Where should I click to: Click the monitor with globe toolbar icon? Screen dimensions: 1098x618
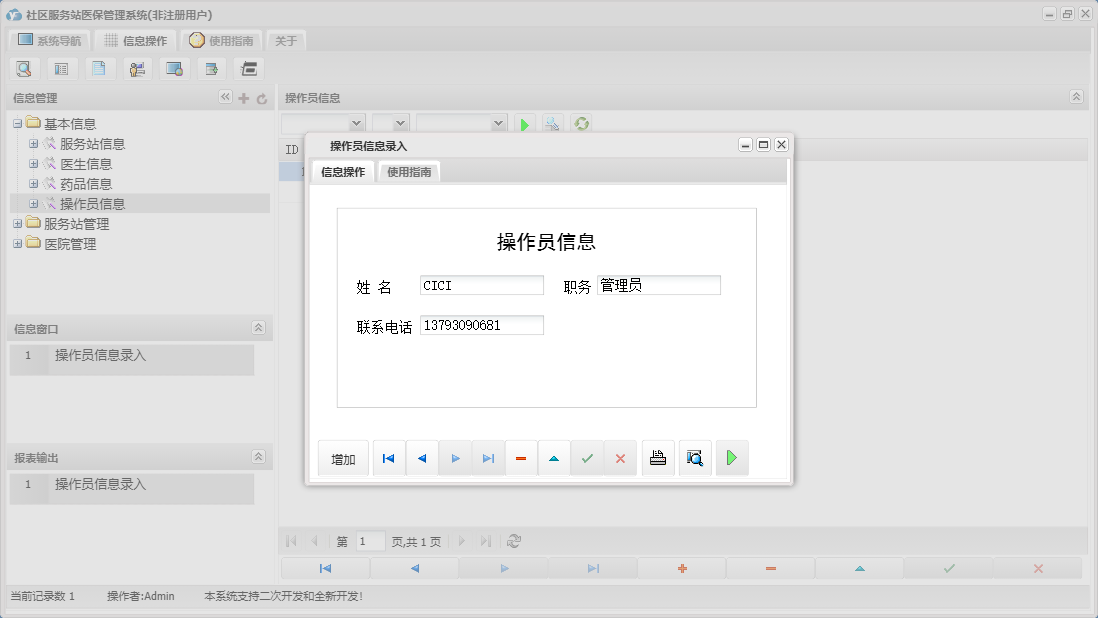coord(173,68)
